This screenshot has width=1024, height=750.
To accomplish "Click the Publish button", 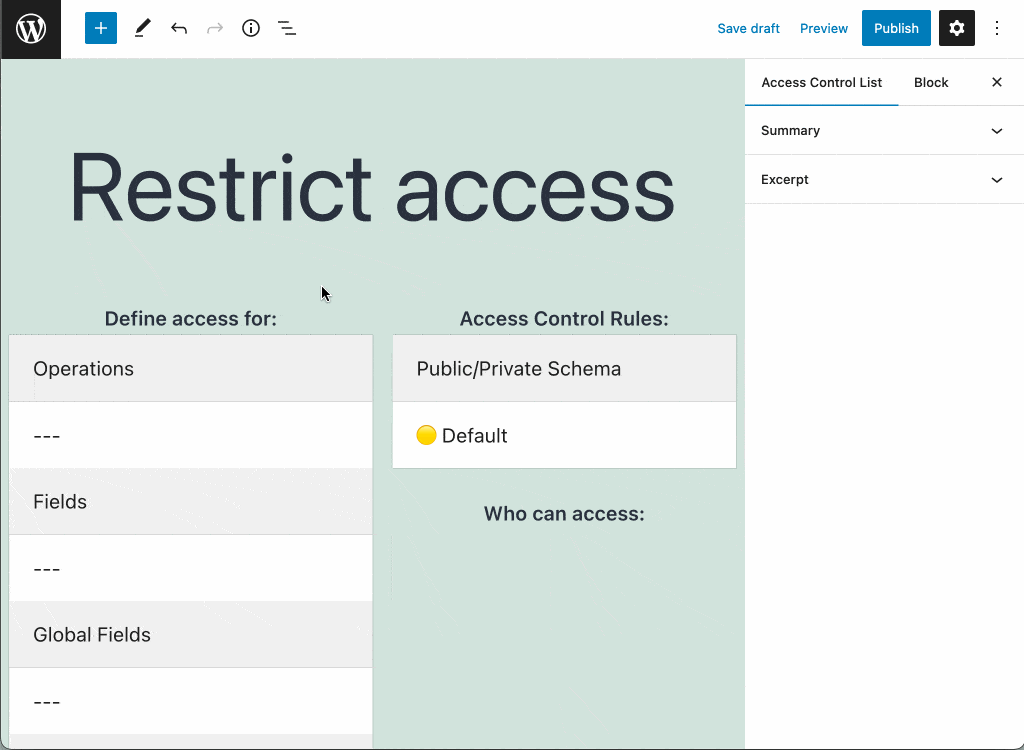I will [896, 28].
